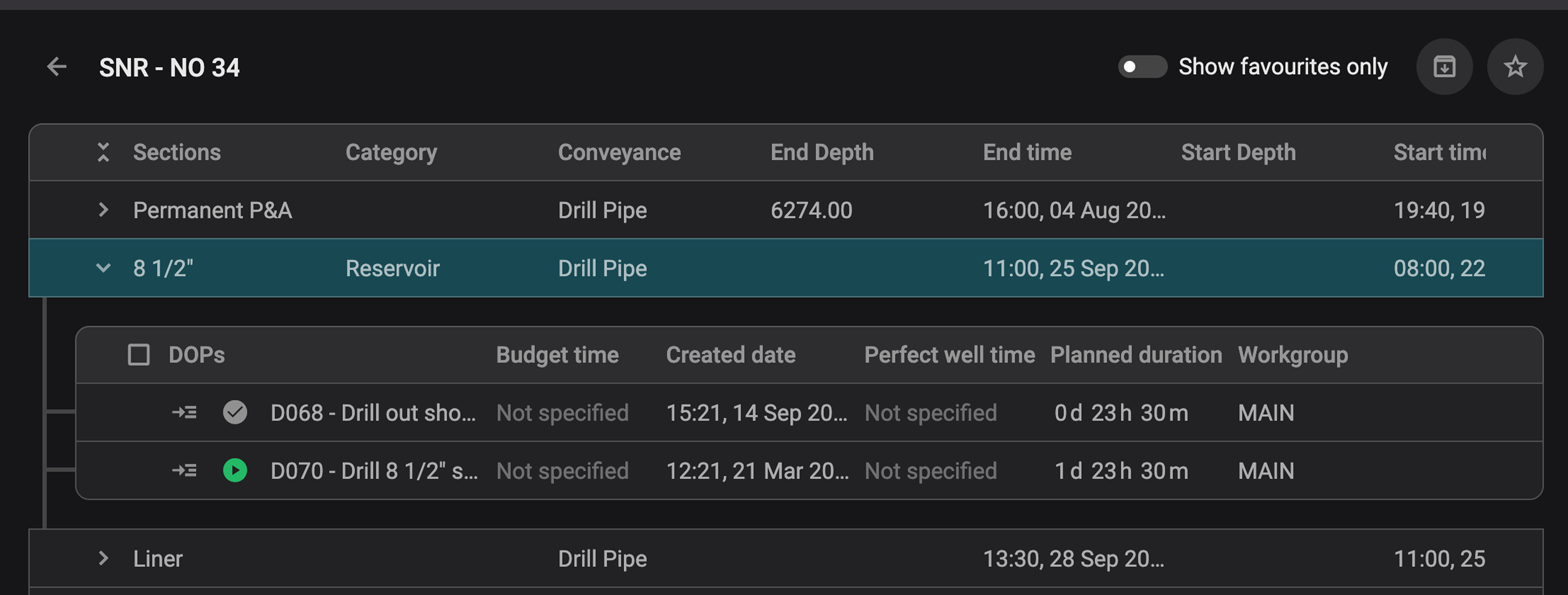The width and height of the screenshot is (1568, 595).
Task: Click the Planned duration column header
Action: [x=1136, y=355]
